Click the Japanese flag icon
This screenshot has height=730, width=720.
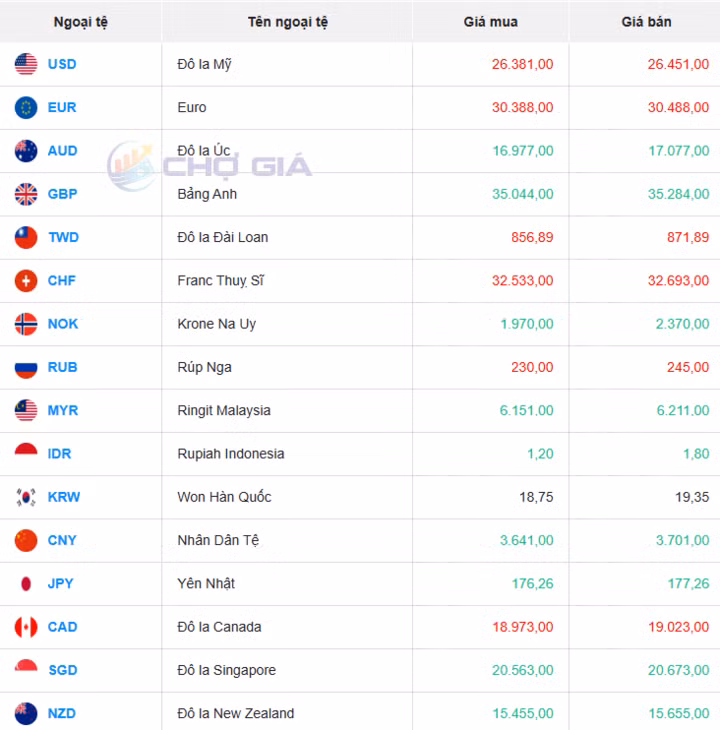pos(26,583)
